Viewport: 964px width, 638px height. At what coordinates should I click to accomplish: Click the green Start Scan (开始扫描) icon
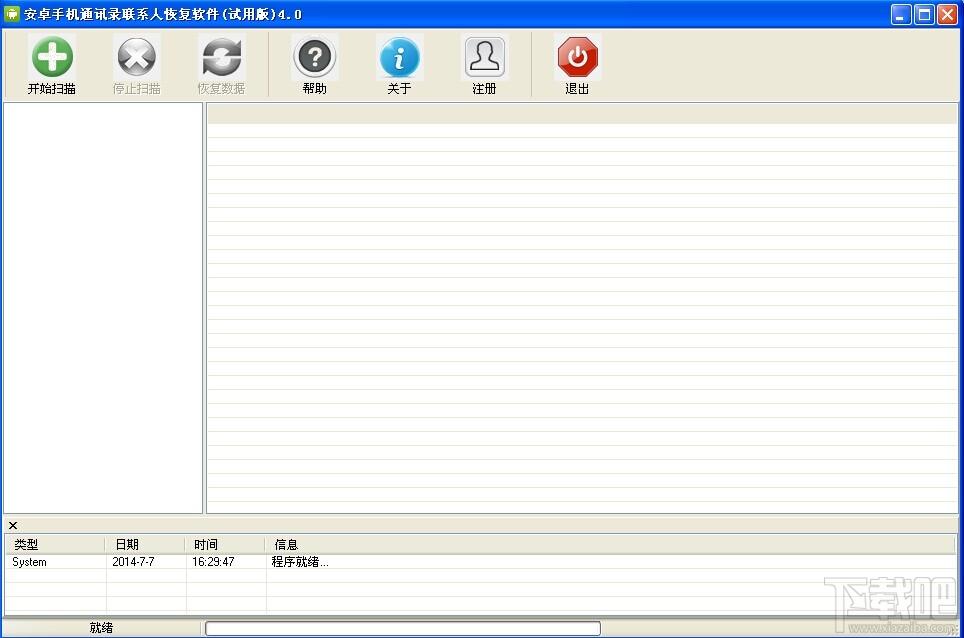(x=52, y=57)
